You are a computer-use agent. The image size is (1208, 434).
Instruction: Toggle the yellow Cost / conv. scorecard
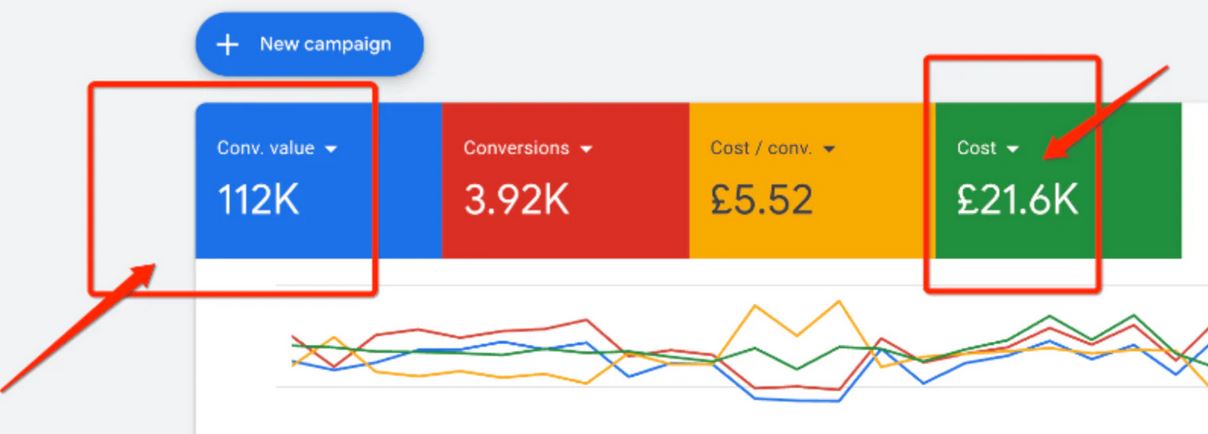(812, 180)
